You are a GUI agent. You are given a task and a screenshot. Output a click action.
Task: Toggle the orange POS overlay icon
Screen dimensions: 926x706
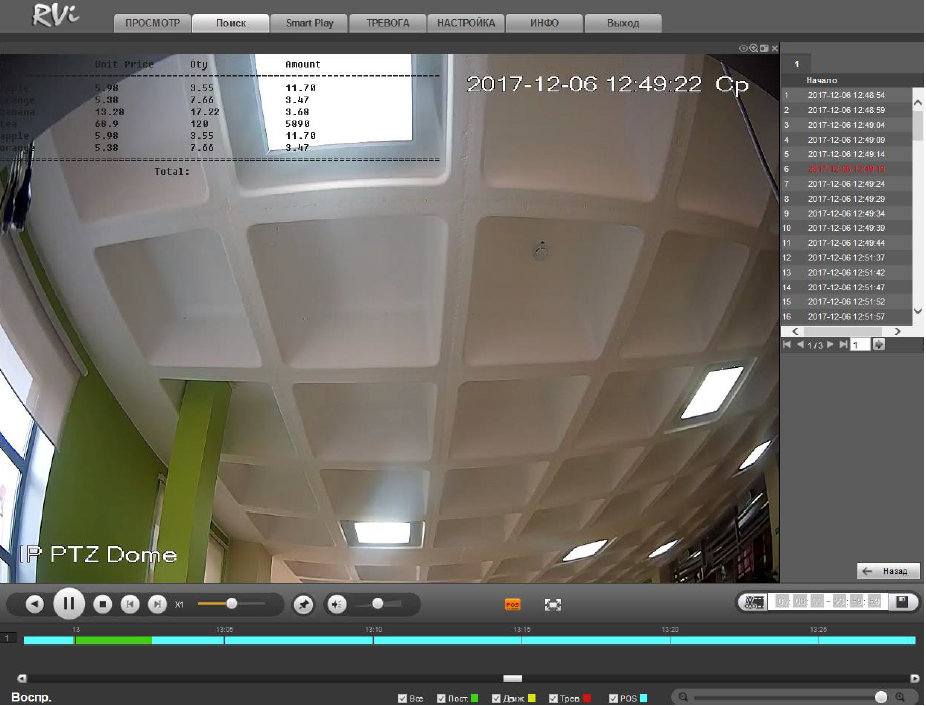pos(513,605)
